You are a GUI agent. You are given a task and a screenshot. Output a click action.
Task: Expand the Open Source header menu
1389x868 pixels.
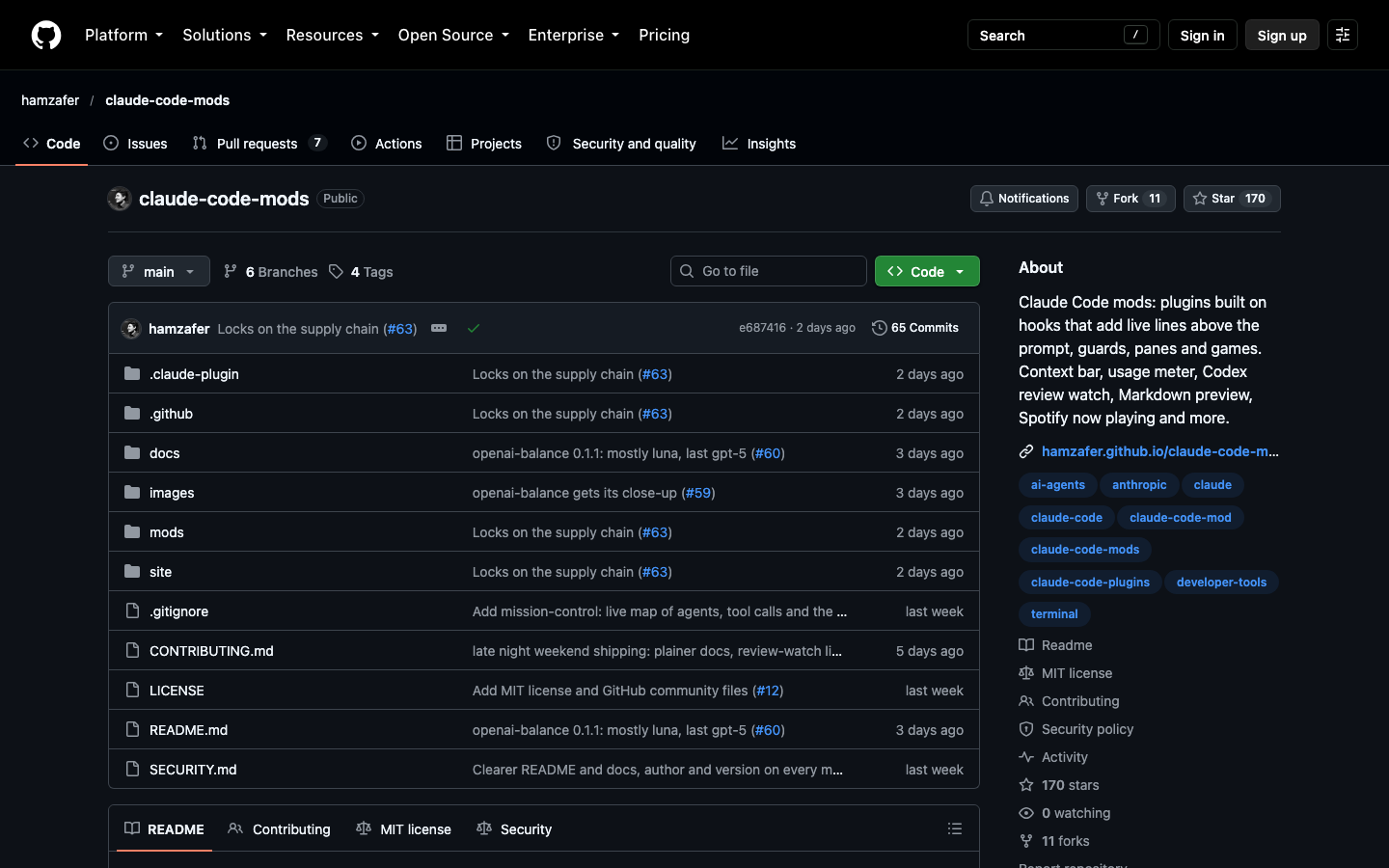click(x=453, y=35)
